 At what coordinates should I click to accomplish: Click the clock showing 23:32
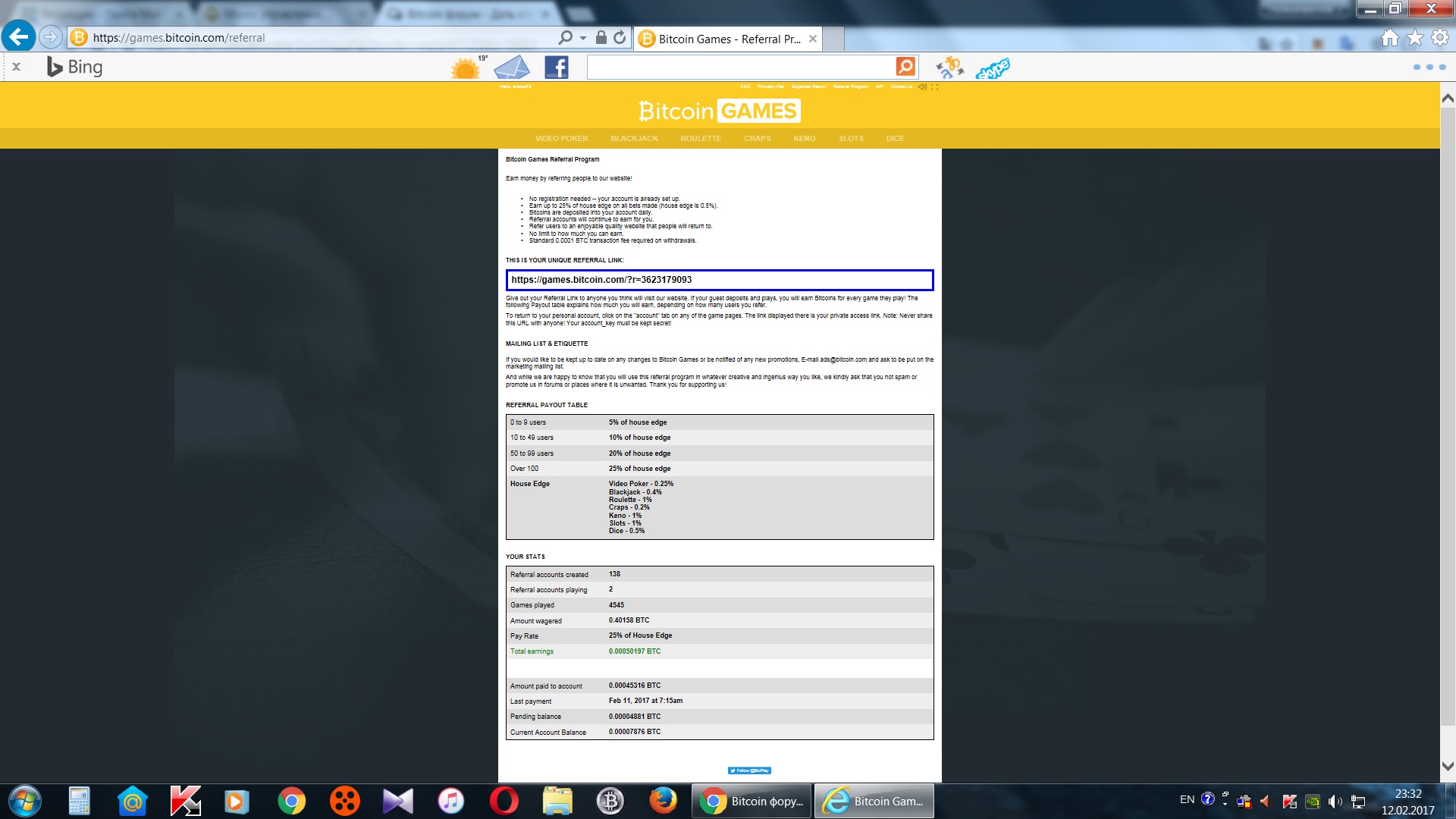[1408, 794]
